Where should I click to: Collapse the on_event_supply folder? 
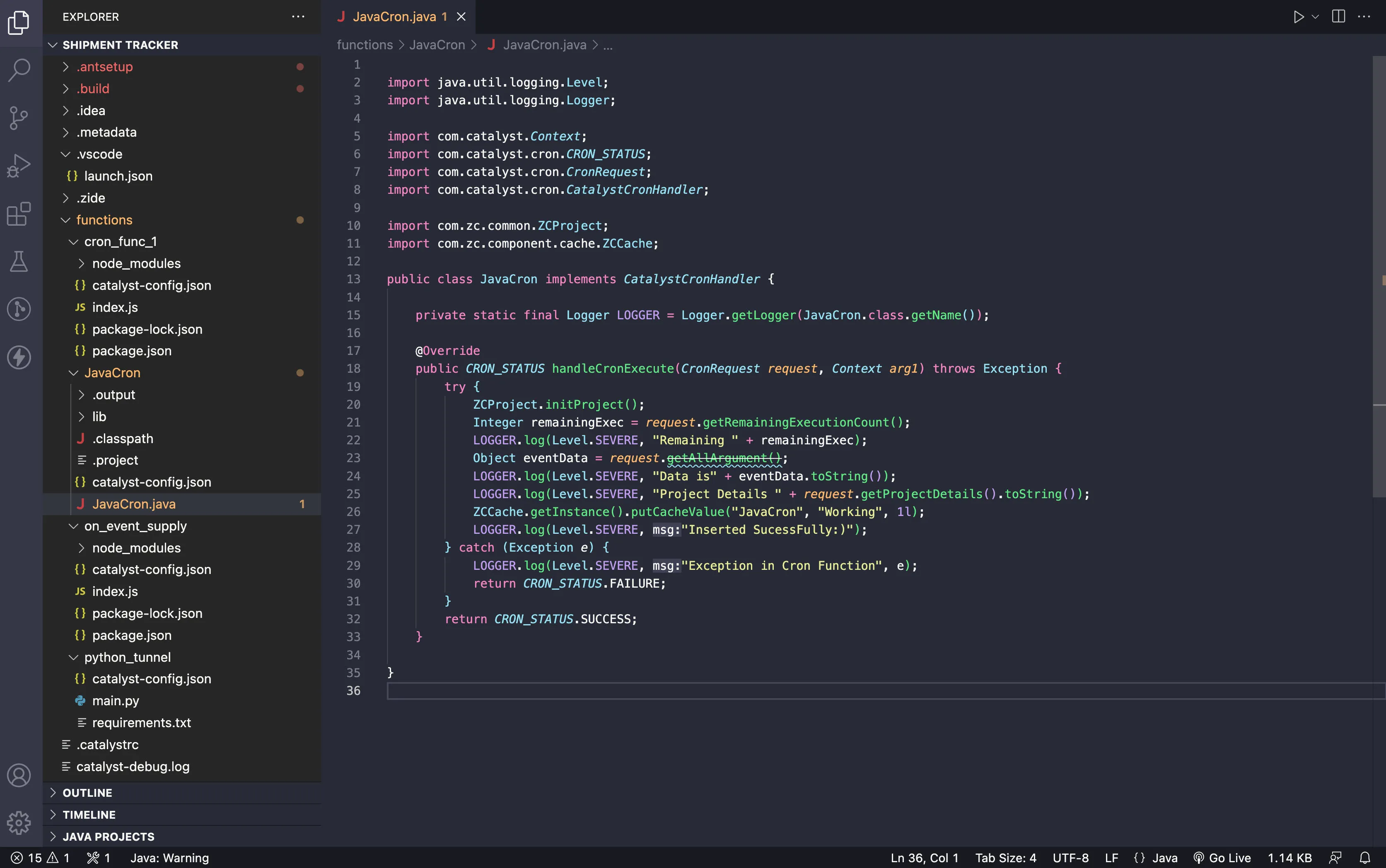182,526
